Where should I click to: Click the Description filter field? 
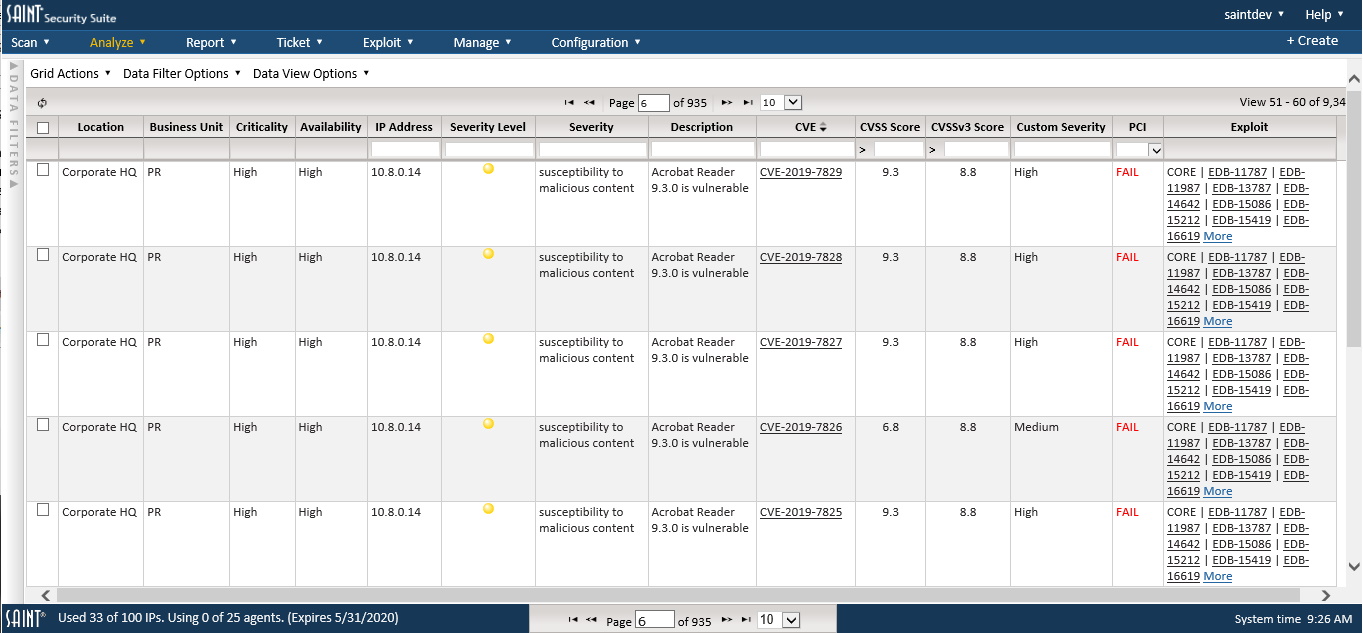702,149
